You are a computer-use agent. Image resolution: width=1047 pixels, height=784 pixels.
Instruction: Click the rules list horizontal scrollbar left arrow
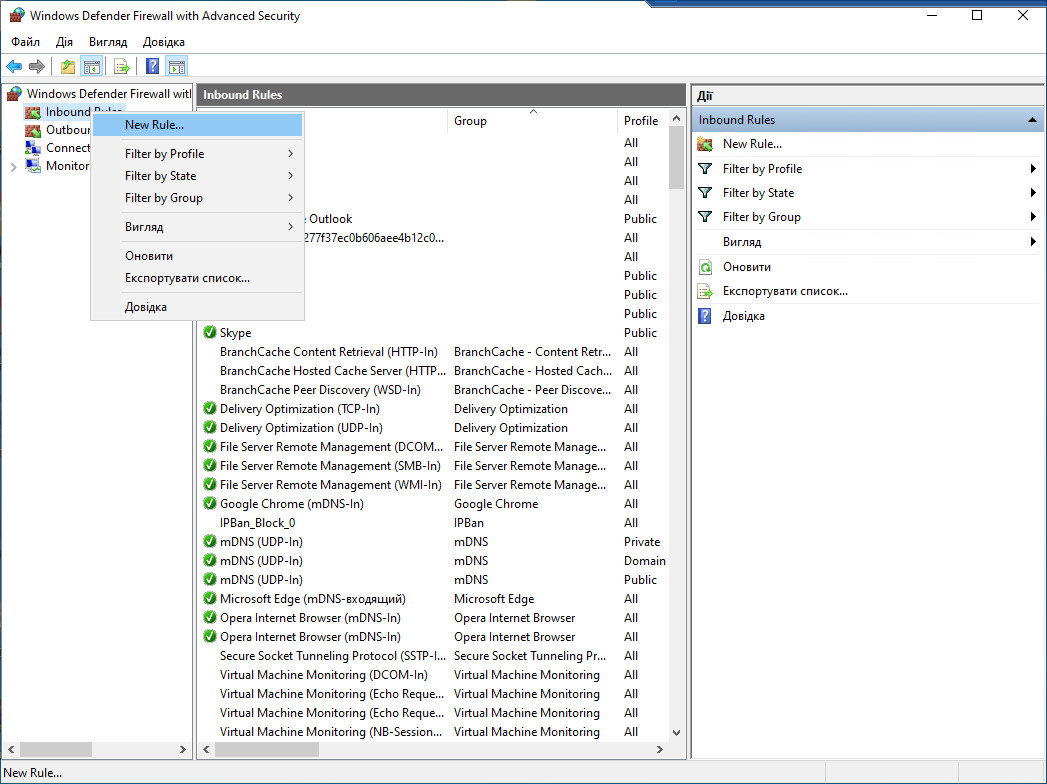coord(206,750)
